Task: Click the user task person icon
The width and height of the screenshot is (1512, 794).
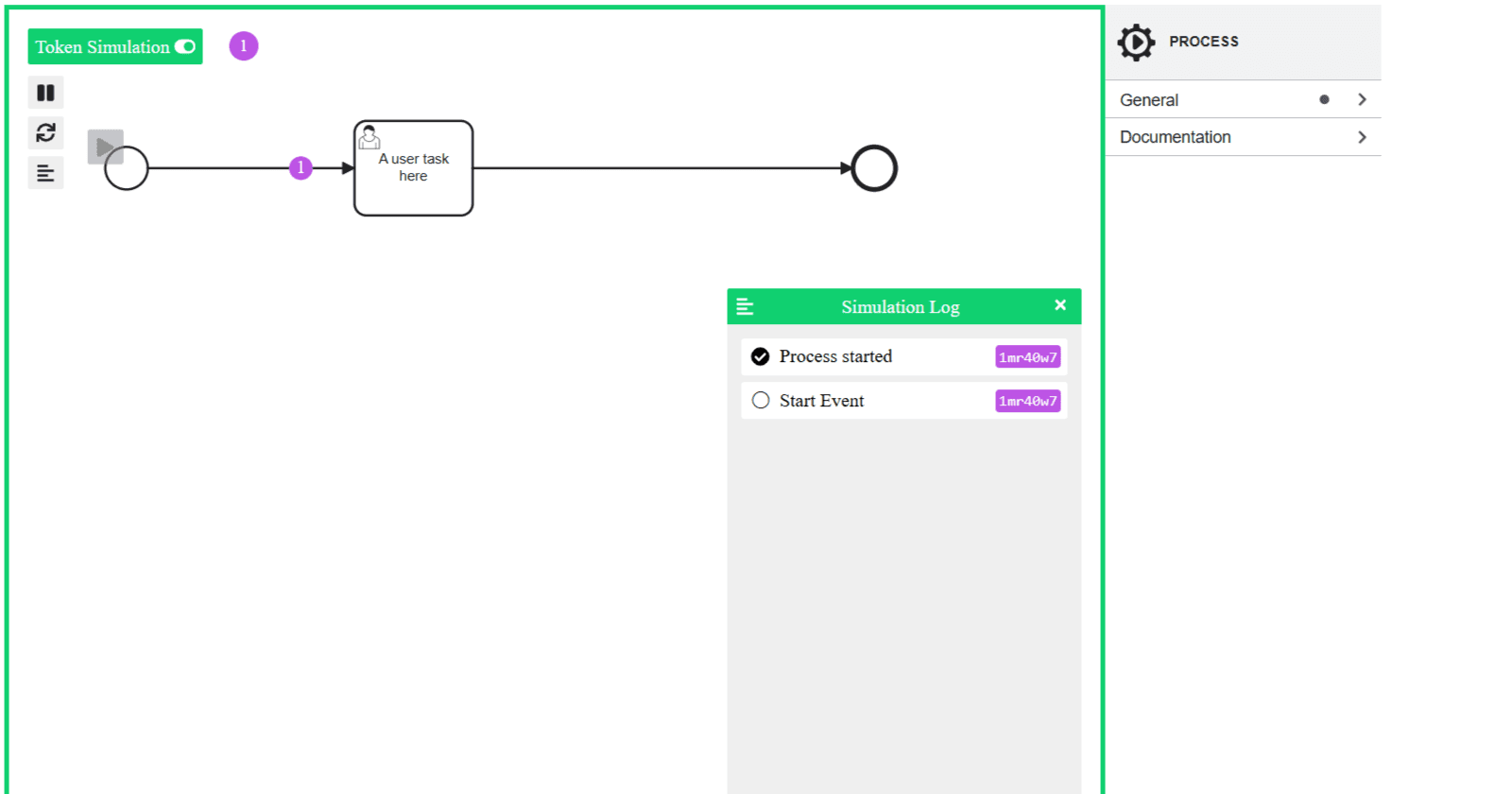Action: tap(369, 138)
